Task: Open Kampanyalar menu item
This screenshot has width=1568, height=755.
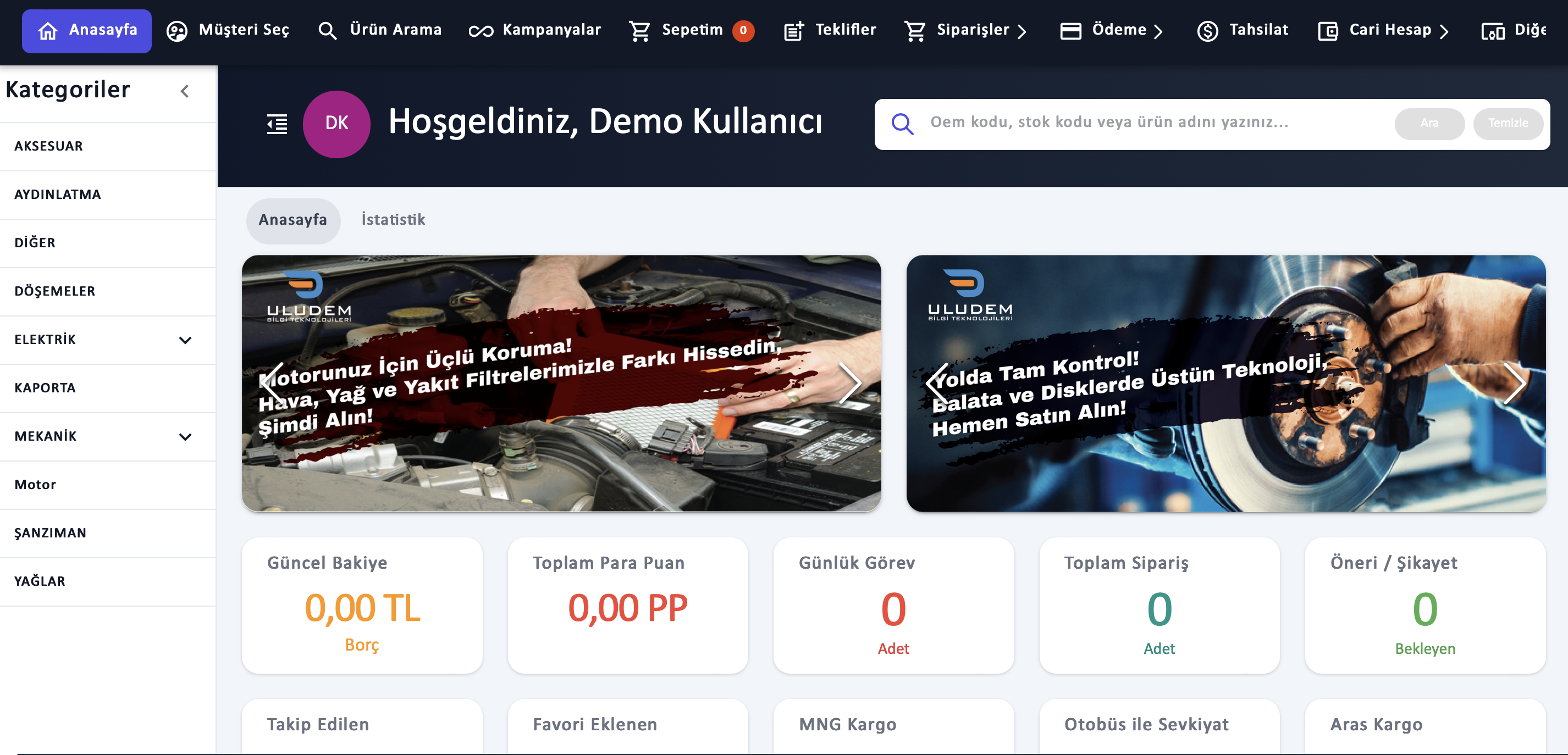Action: [x=535, y=30]
